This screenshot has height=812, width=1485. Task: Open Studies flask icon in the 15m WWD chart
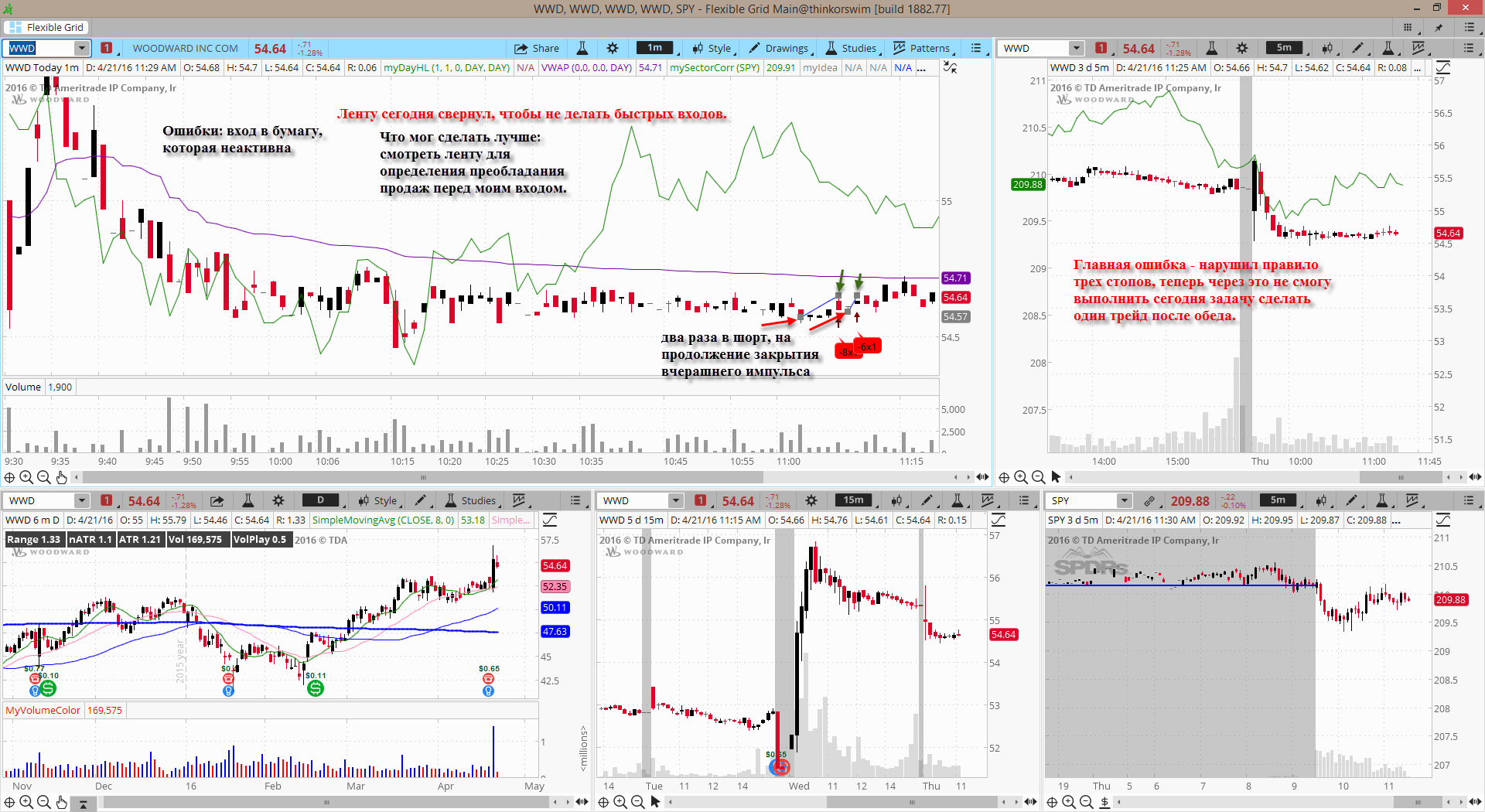coord(957,500)
